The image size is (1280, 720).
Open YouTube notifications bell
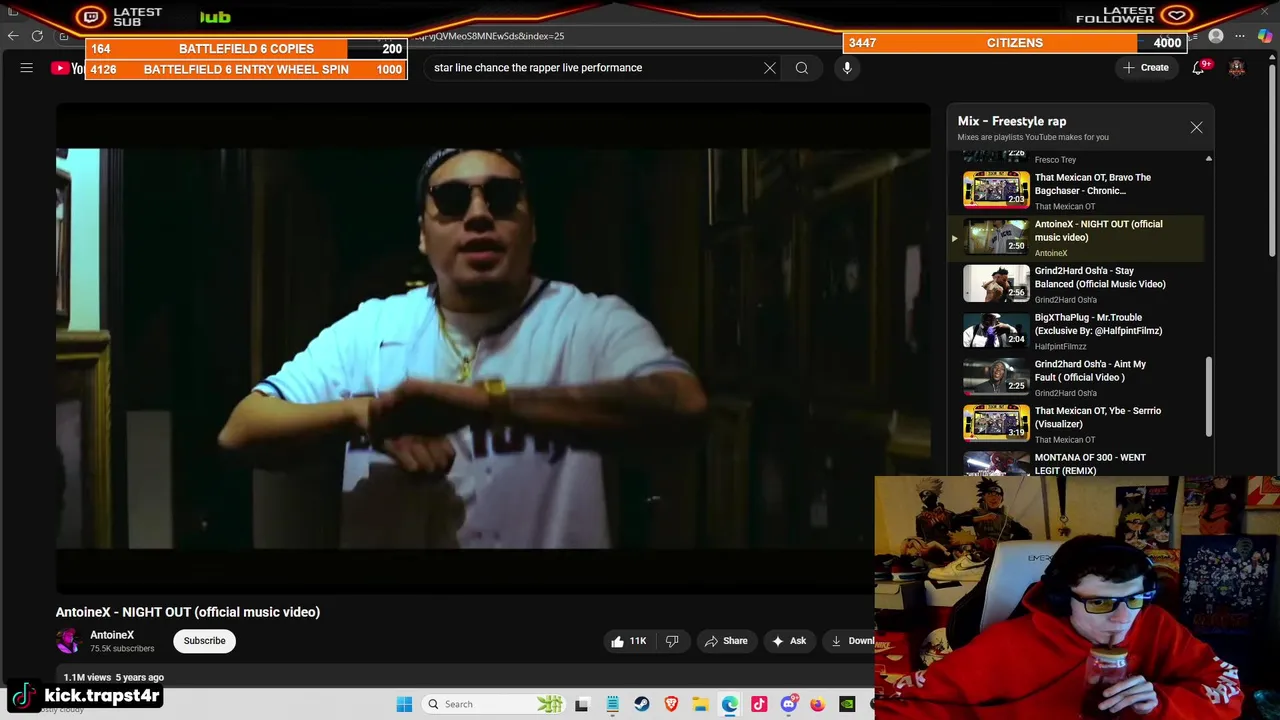(1198, 68)
